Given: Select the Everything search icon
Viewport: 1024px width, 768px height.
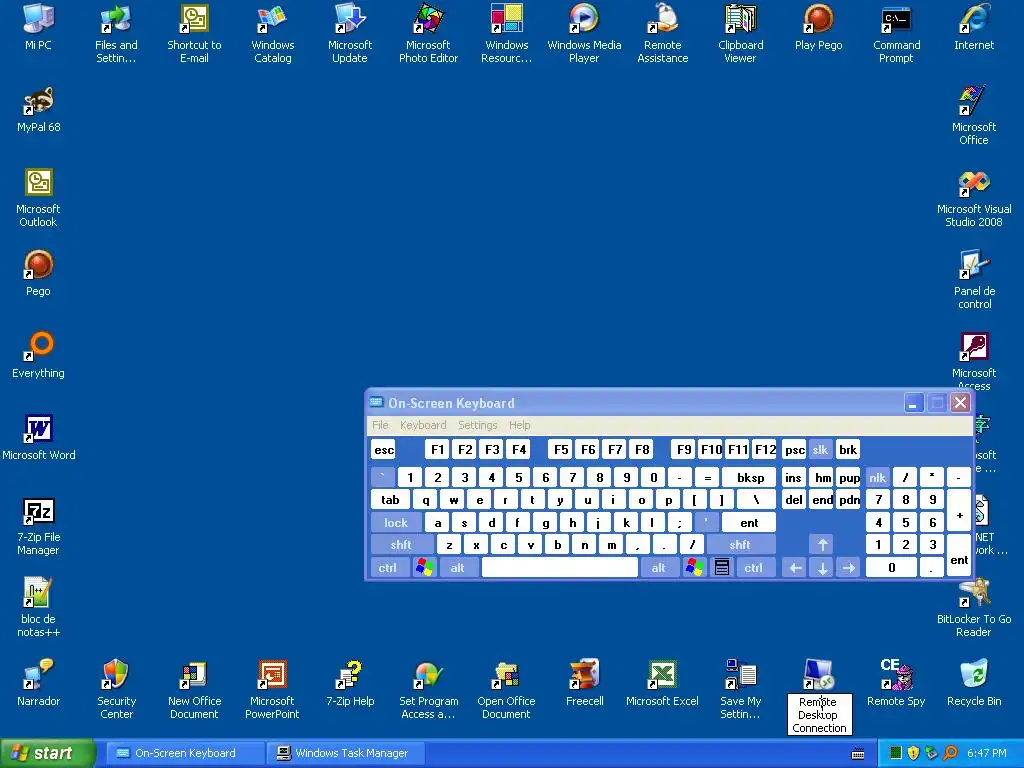Looking at the screenshot, I should coord(39,347).
